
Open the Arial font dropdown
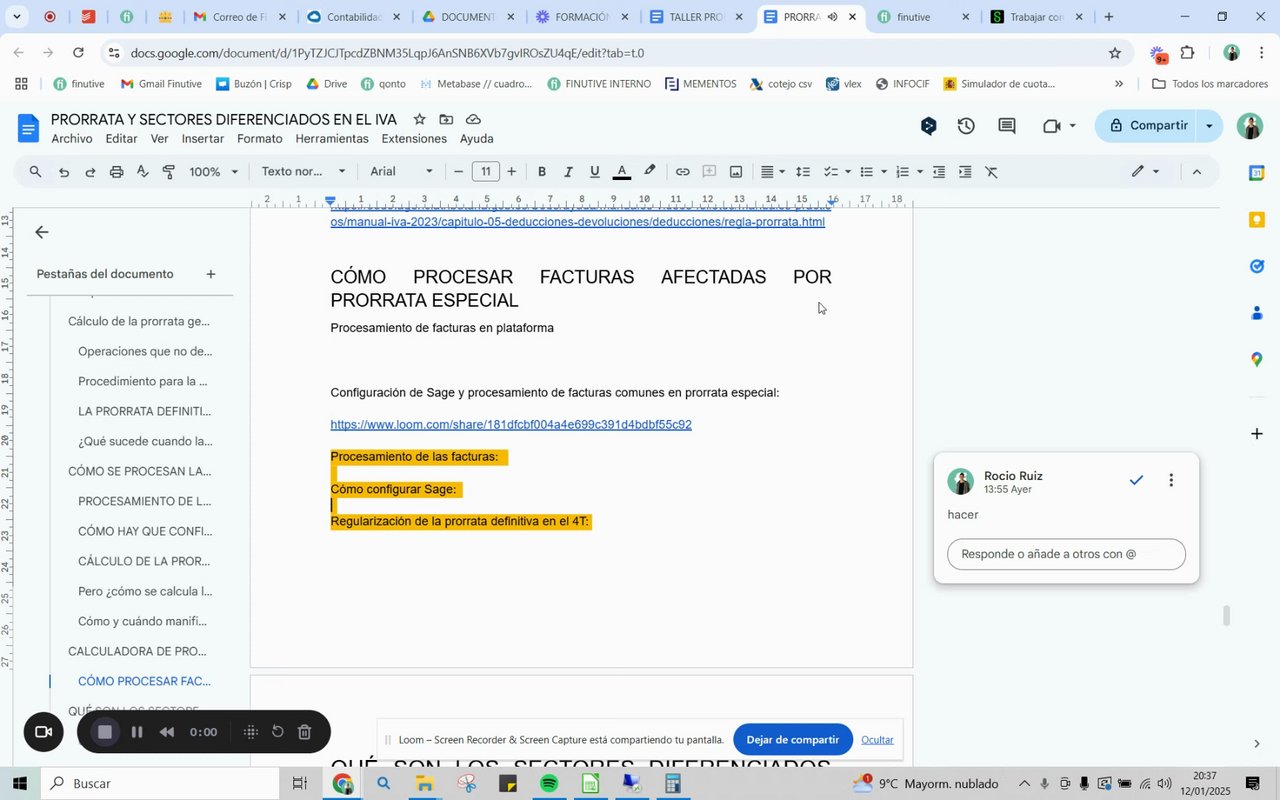pos(402,172)
